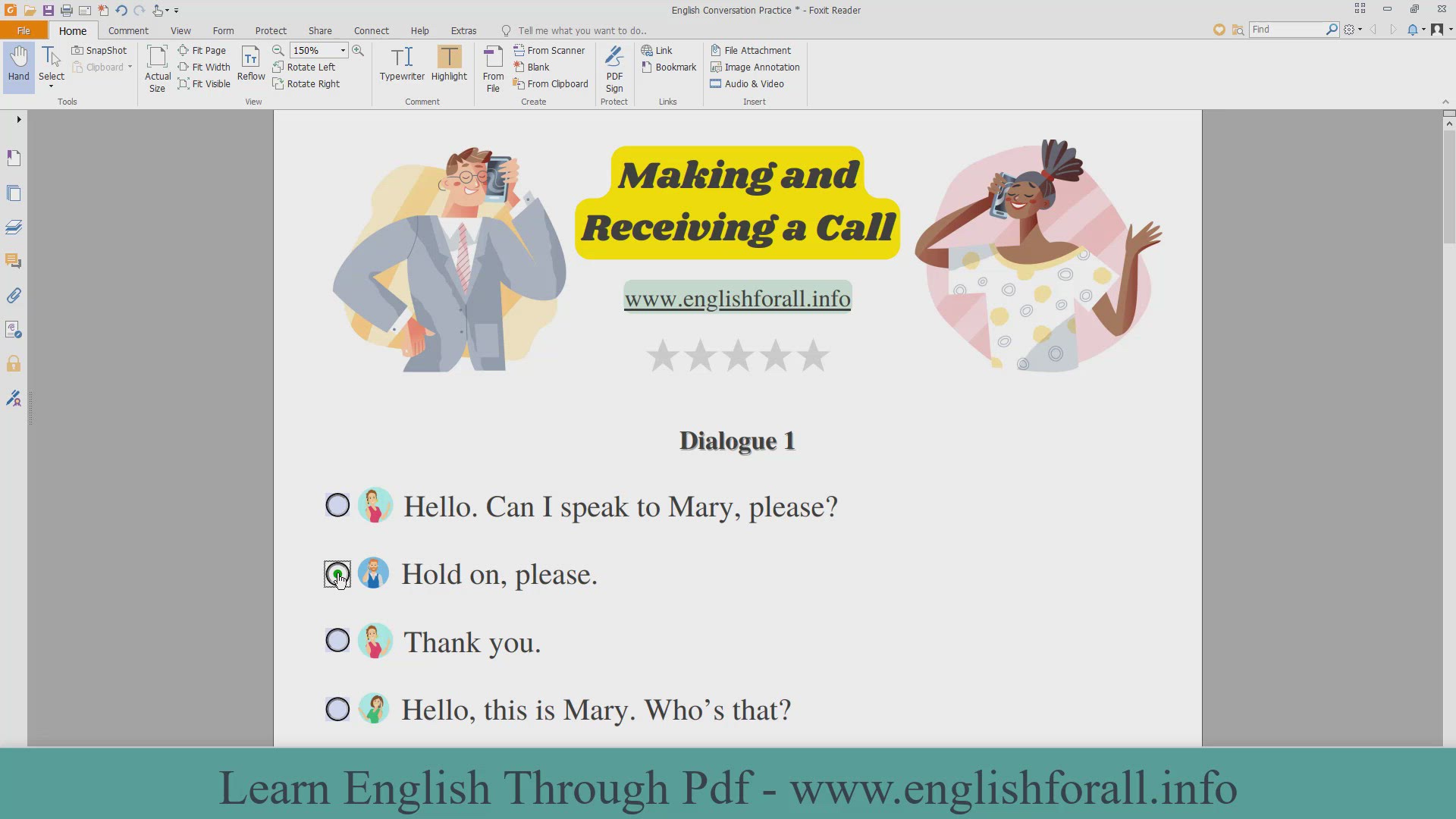The height and width of the screenshot is (819, 1456).
Task: Click into the Find search field
Action: click(1286, 29)
